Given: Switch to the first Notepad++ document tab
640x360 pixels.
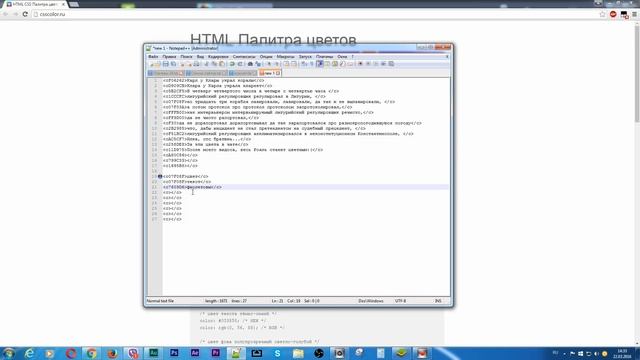Looking at the screenshot, I should click(166, 73).
